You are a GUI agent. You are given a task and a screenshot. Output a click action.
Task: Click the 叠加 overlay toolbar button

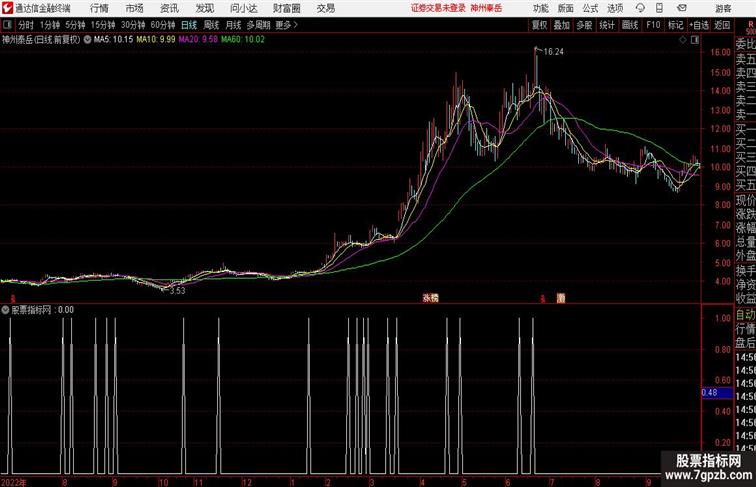(562, 25)
